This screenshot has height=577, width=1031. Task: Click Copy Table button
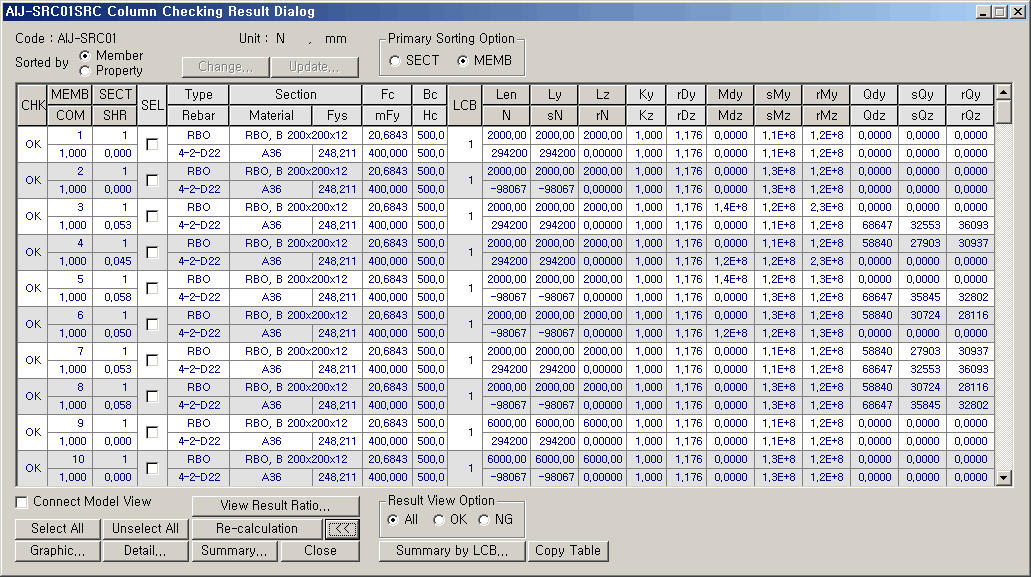[x=568, y=551]
